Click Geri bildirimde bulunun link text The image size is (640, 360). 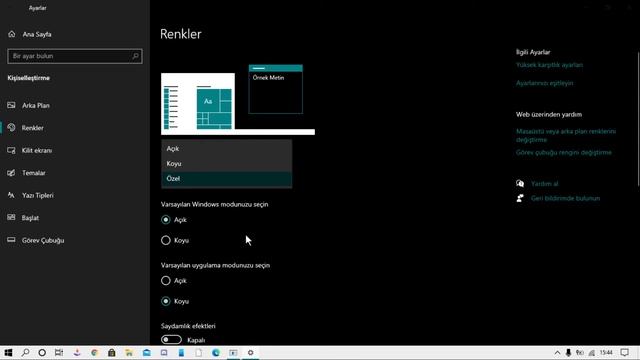565,198
